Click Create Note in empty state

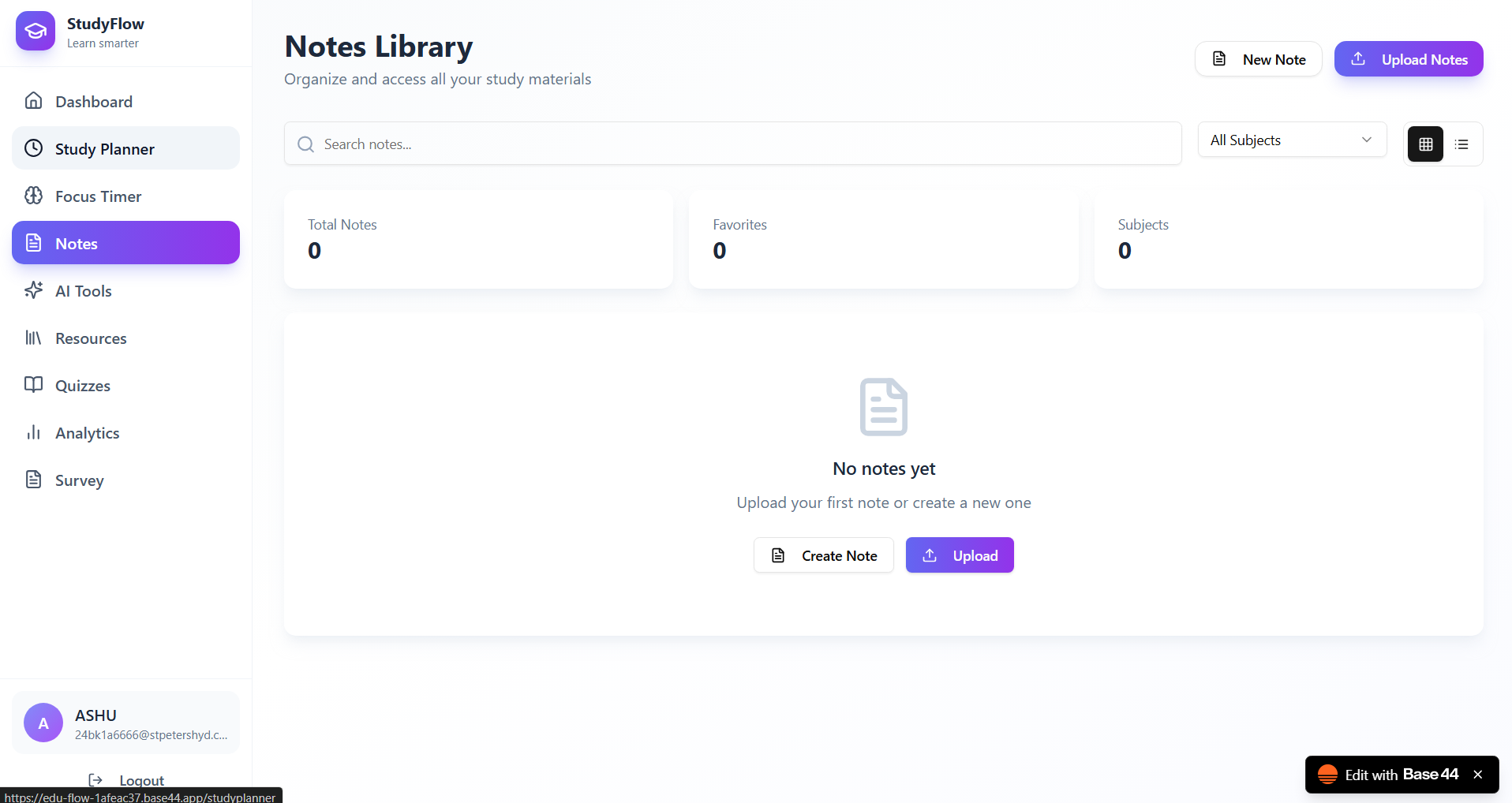point(823,555)
